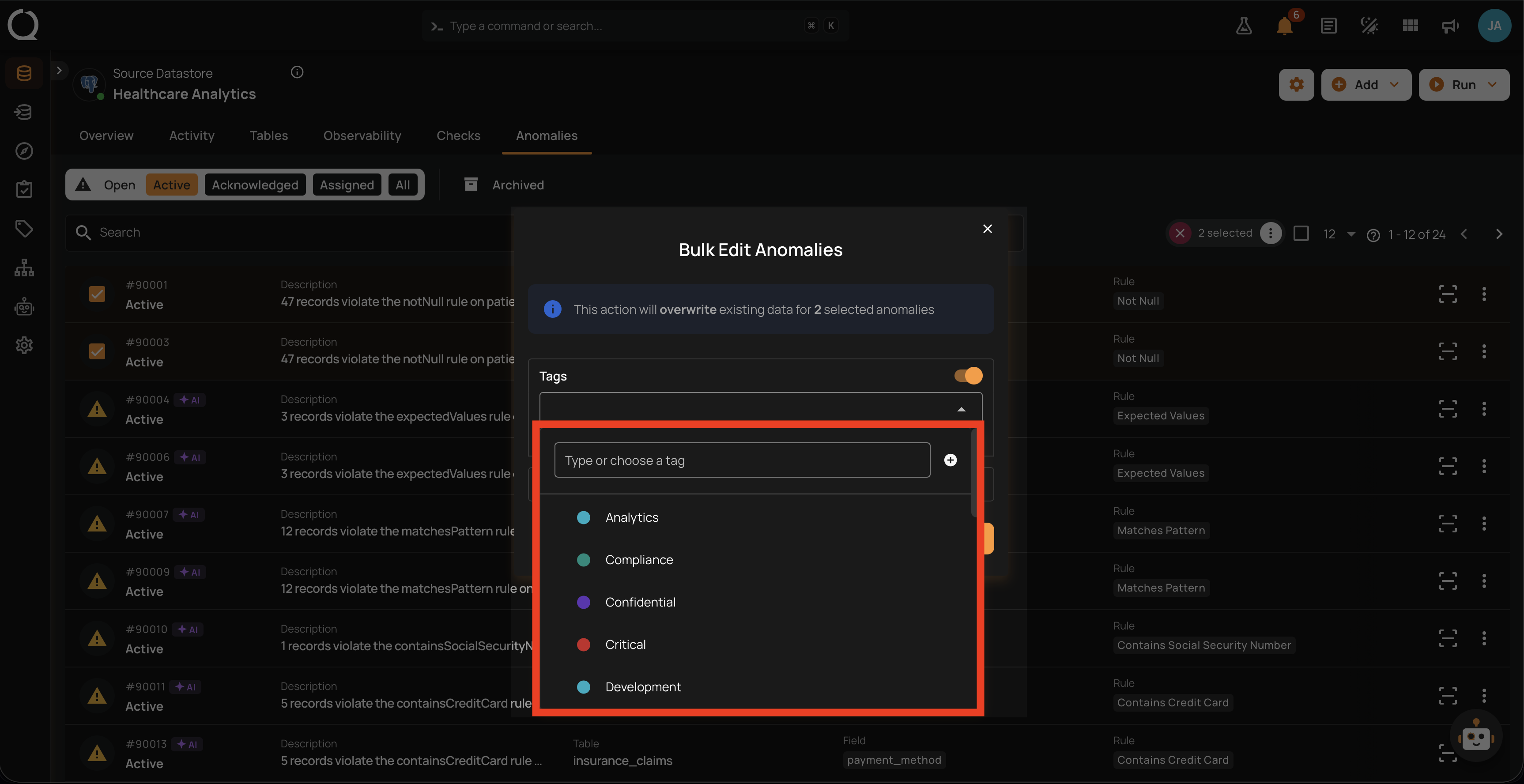1524x784 pixels.
Task: Open page size dropdown showing 12
Action: (1339, 234)
